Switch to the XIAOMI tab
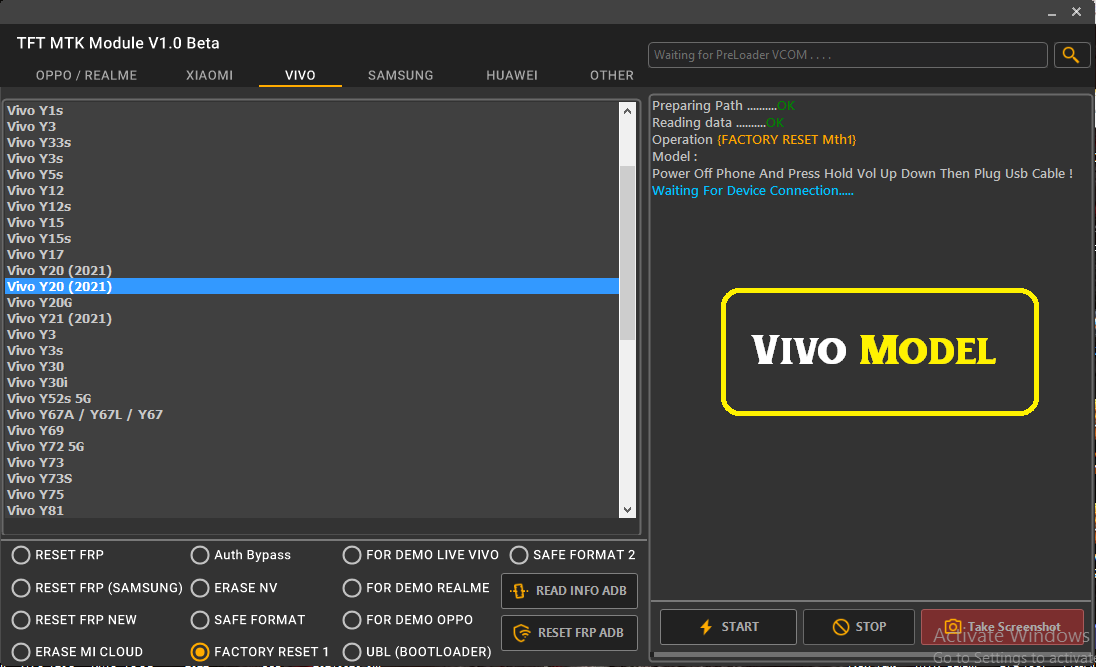Screen dimensions: 1096x667 209,75
